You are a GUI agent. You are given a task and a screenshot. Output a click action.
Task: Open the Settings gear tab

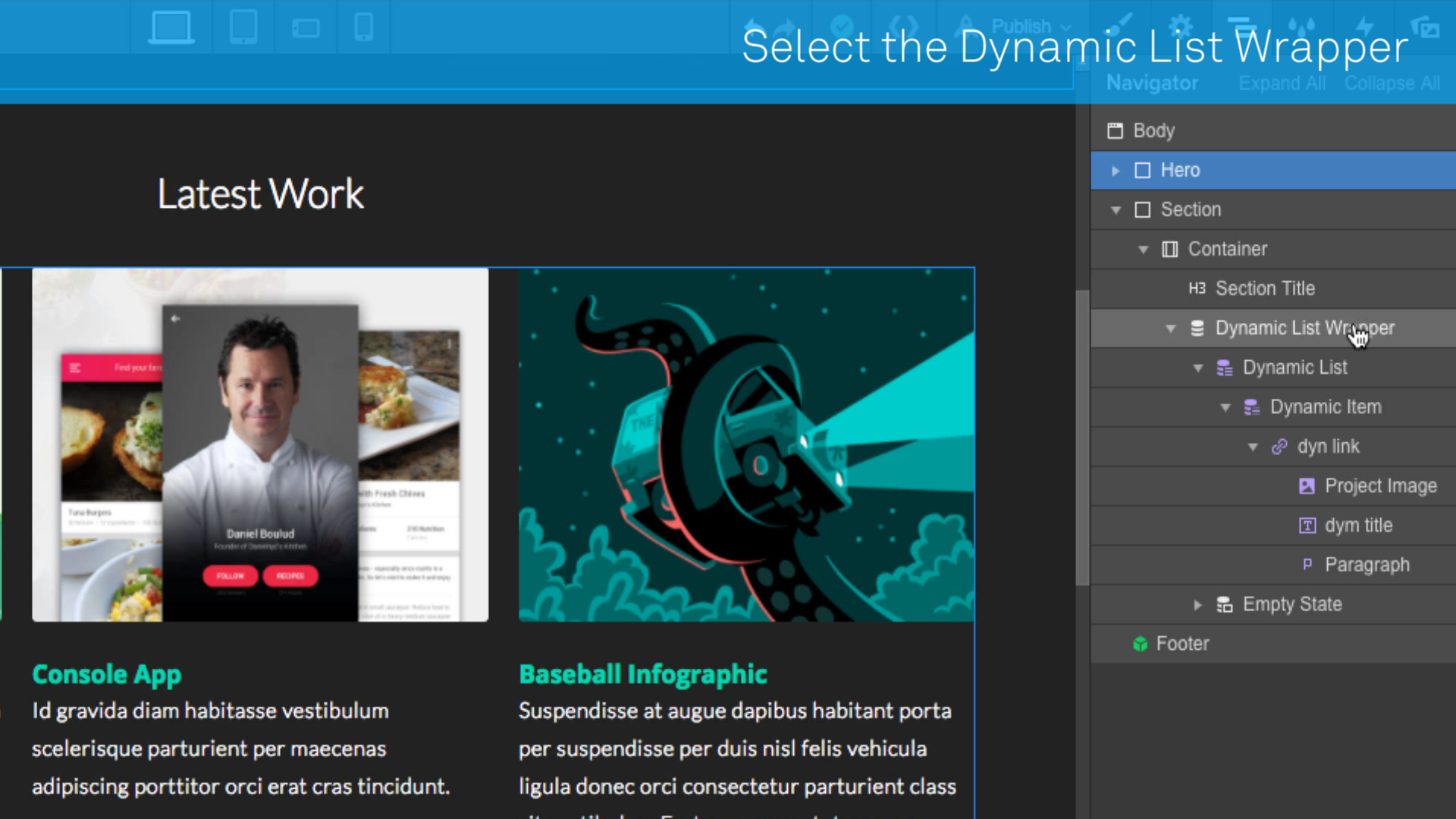[x=1181, y=27]
